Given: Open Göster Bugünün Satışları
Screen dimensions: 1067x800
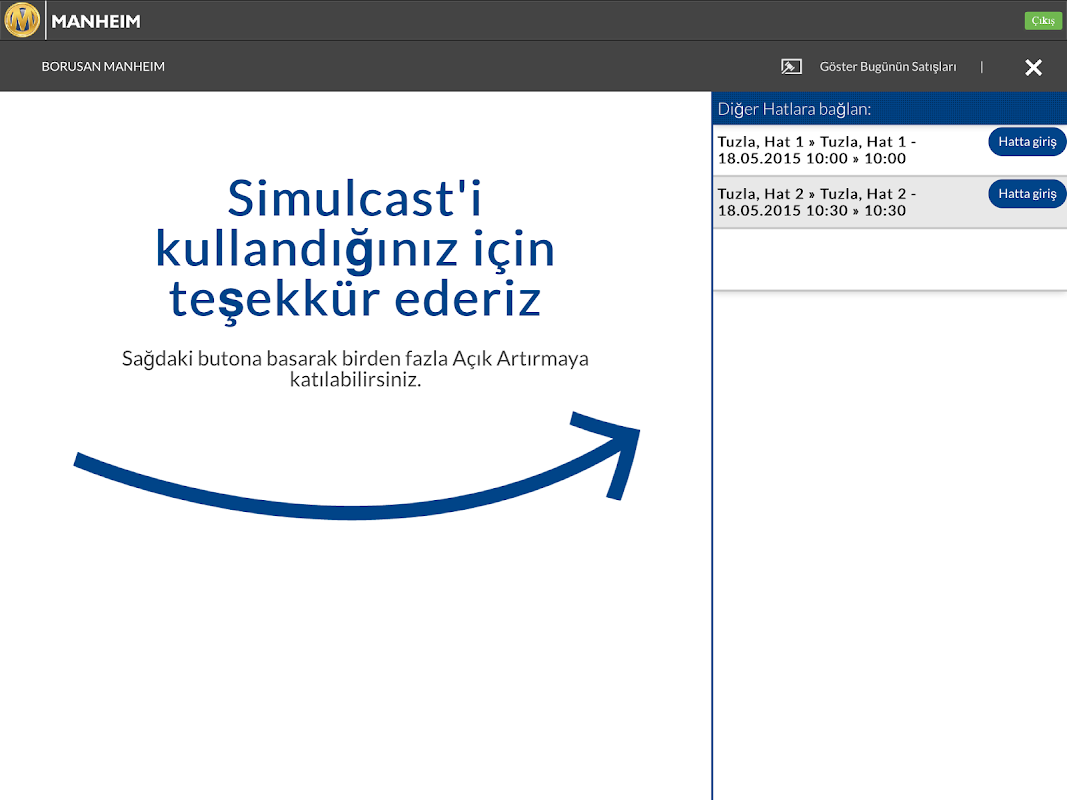Looking at the screenshot, I should click(887, 67).
